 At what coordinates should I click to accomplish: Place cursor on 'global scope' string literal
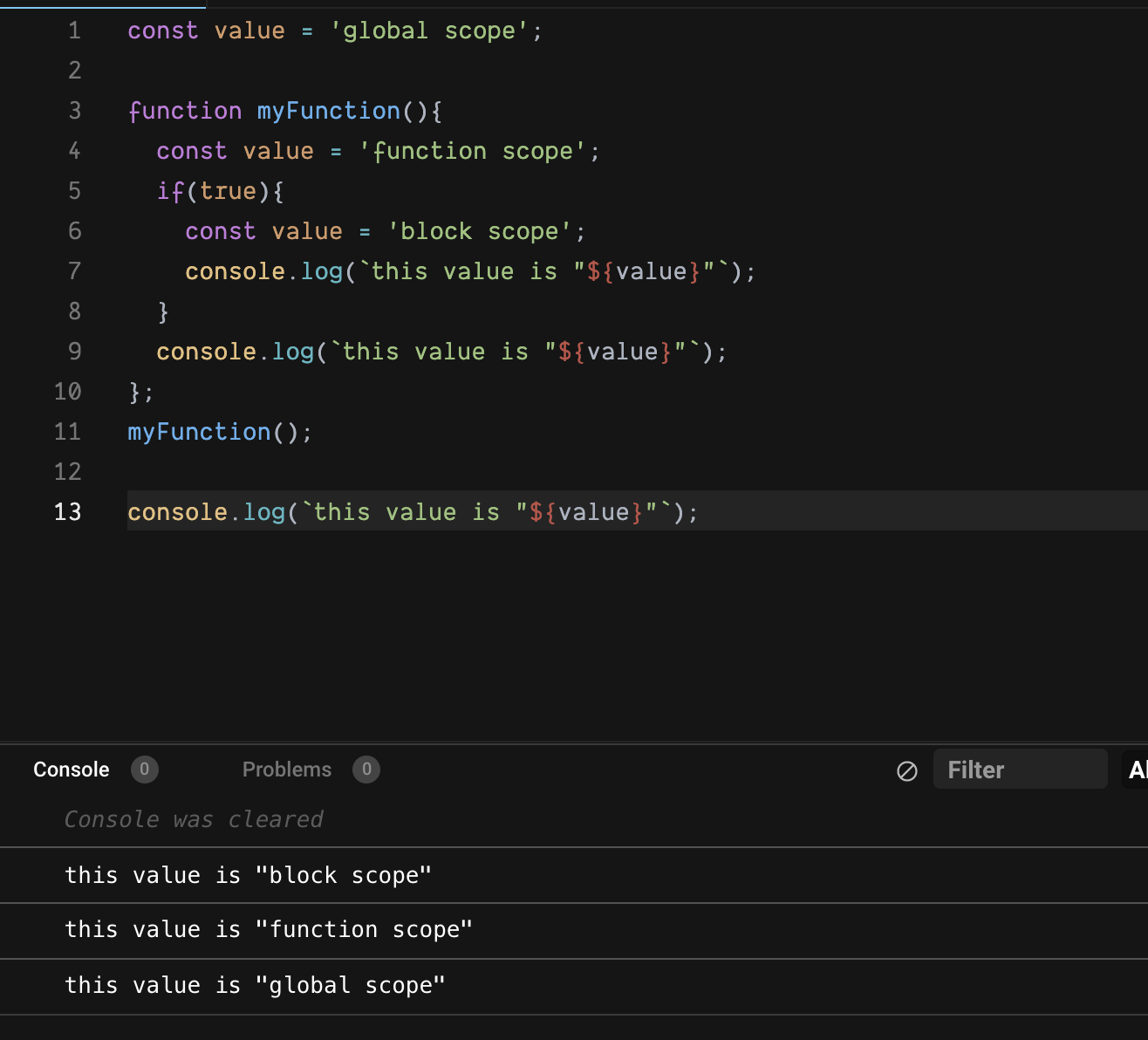[428, 31]
